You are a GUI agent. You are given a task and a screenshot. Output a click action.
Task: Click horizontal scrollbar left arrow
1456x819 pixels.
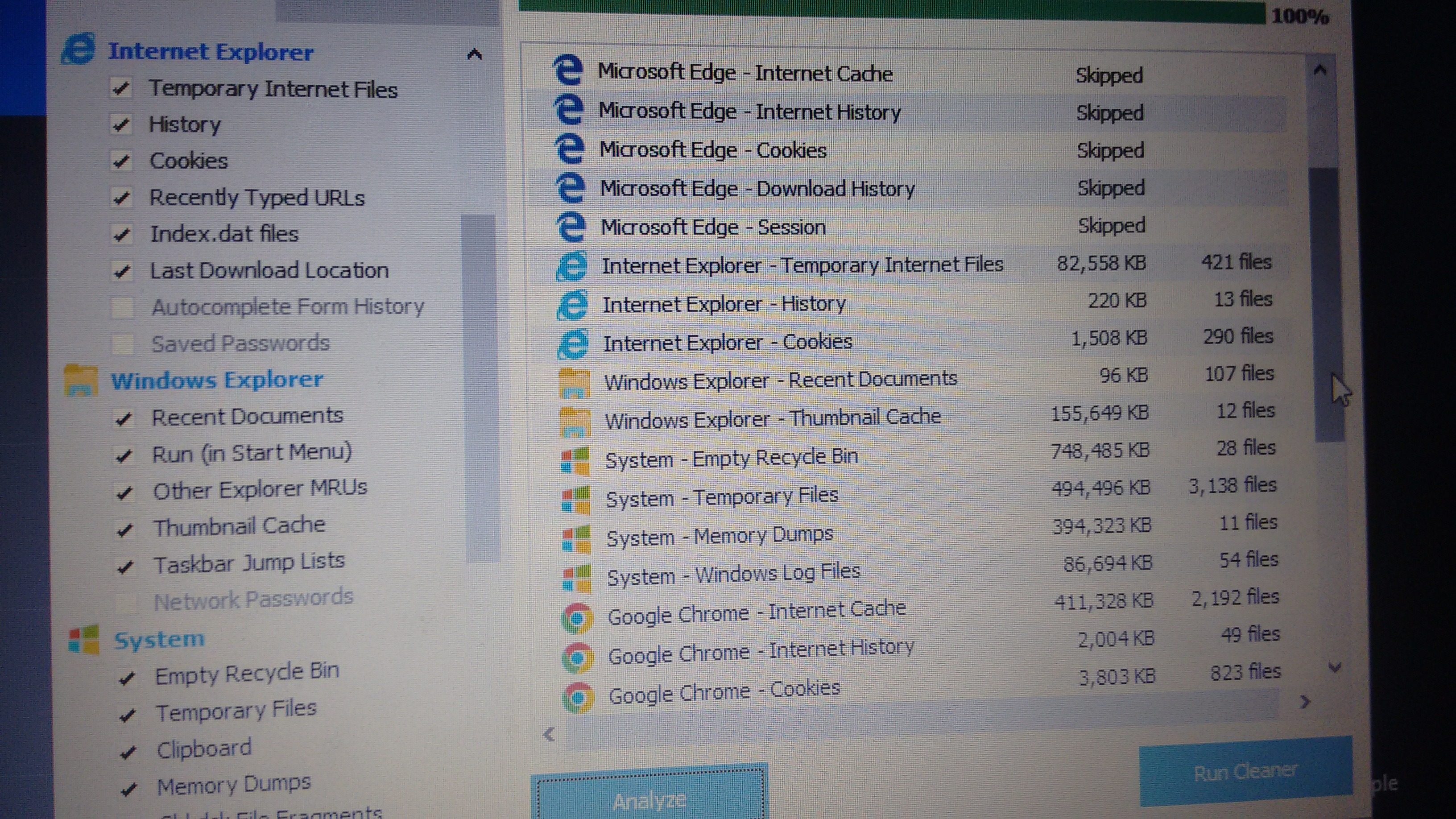tap(548, 734)
